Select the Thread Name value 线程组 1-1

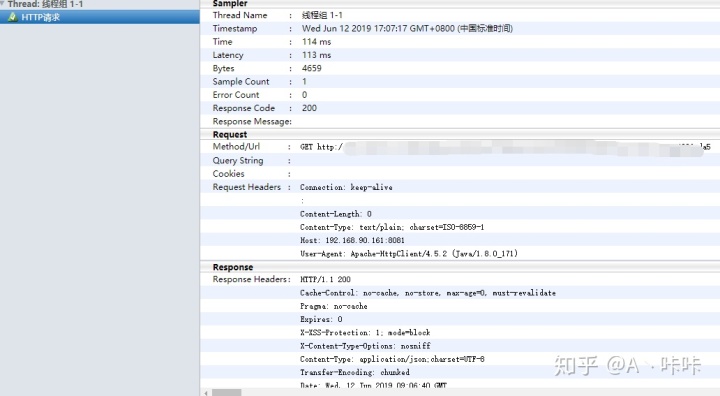322,15
